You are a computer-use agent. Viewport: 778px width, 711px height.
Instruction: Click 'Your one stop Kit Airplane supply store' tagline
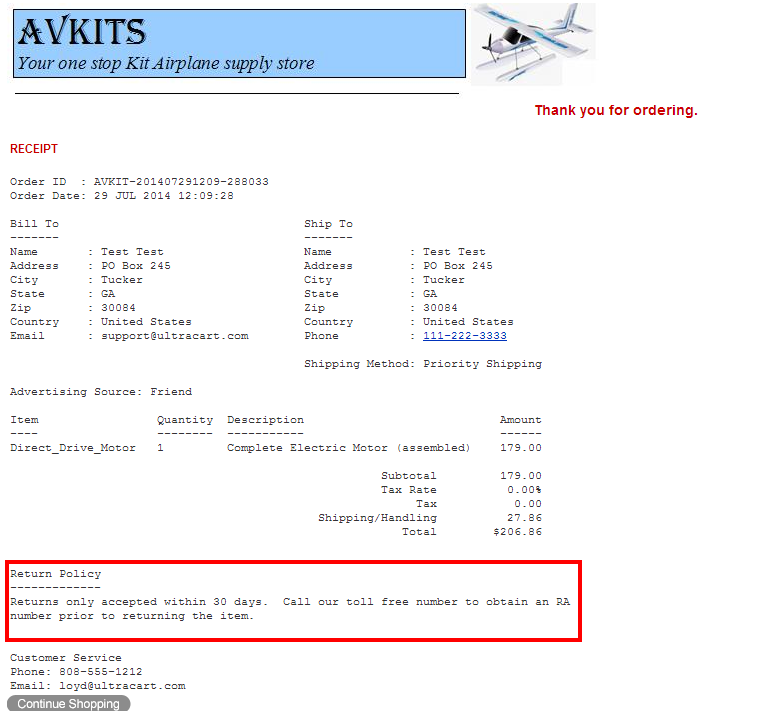(166, 64)
